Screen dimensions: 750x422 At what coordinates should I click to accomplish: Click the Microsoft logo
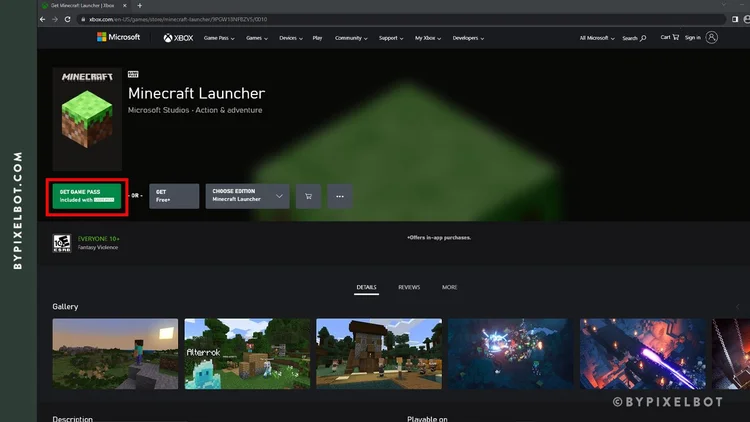coord(118,37)
